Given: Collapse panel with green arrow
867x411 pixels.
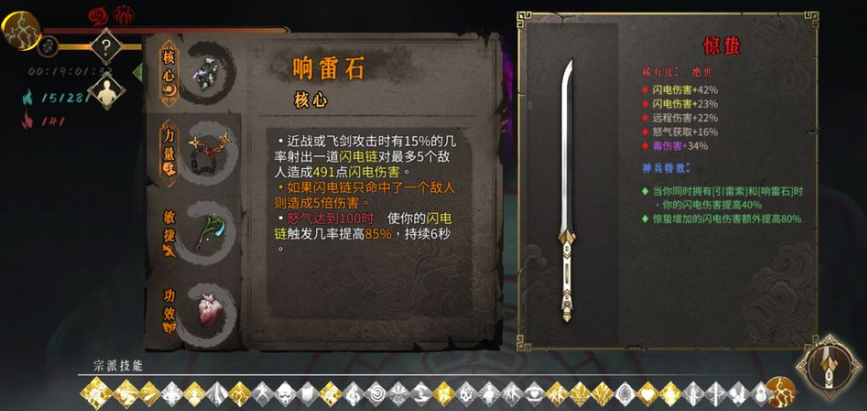Looking at the screenshot, I should point(138,71).
